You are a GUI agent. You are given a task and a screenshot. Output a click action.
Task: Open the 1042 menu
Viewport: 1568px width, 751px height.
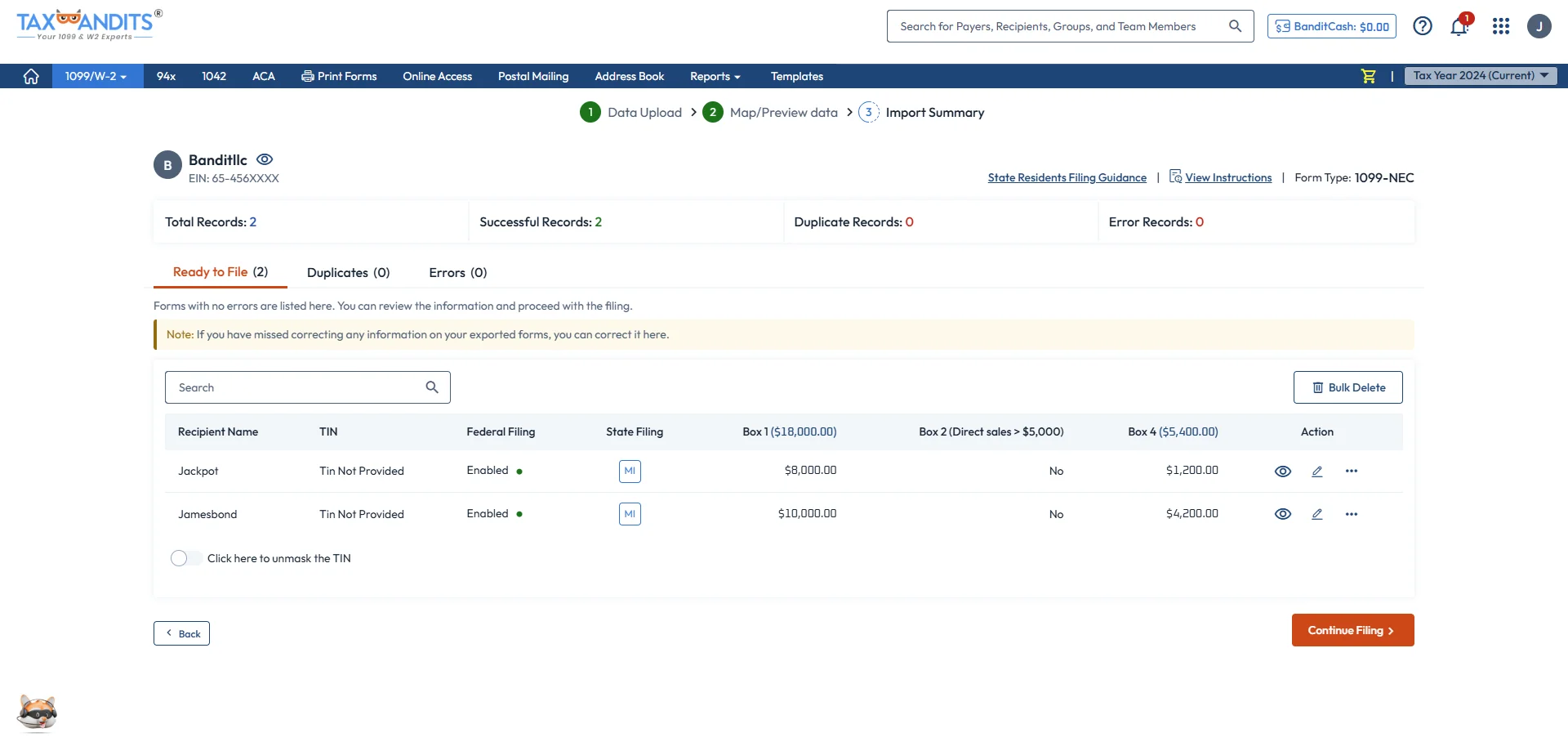click(214, 76)
